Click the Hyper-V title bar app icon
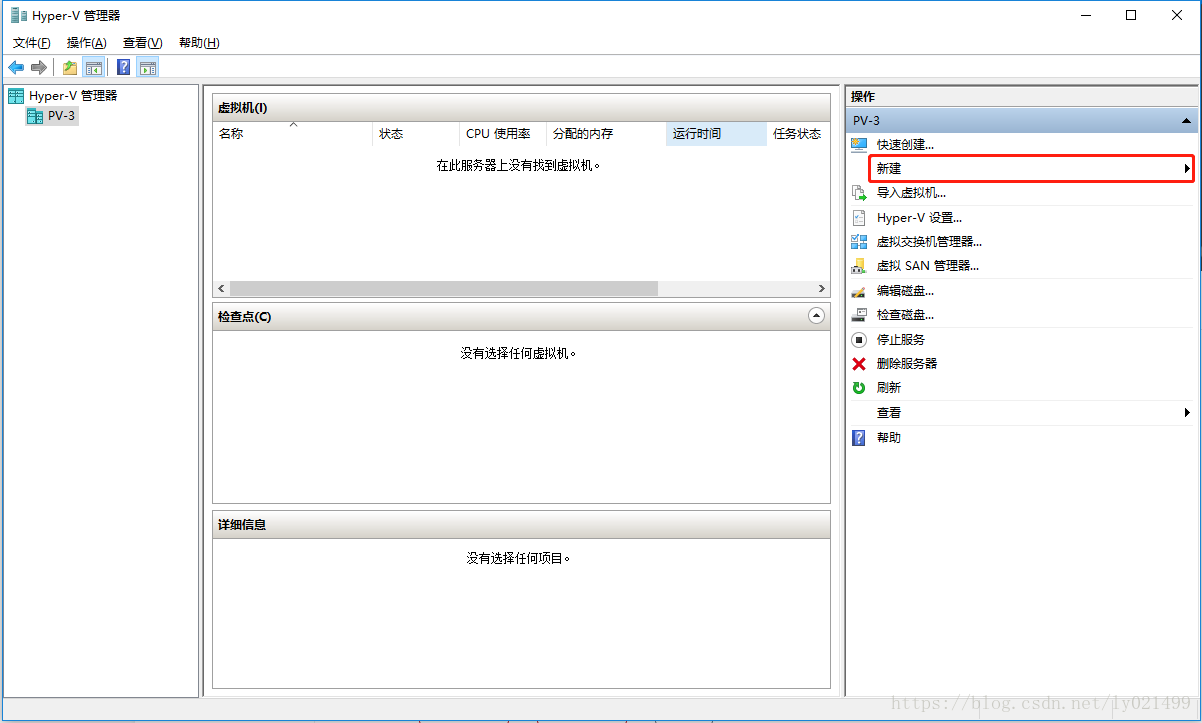This screenshot has width=1202, height=723. tap(19, 15)
